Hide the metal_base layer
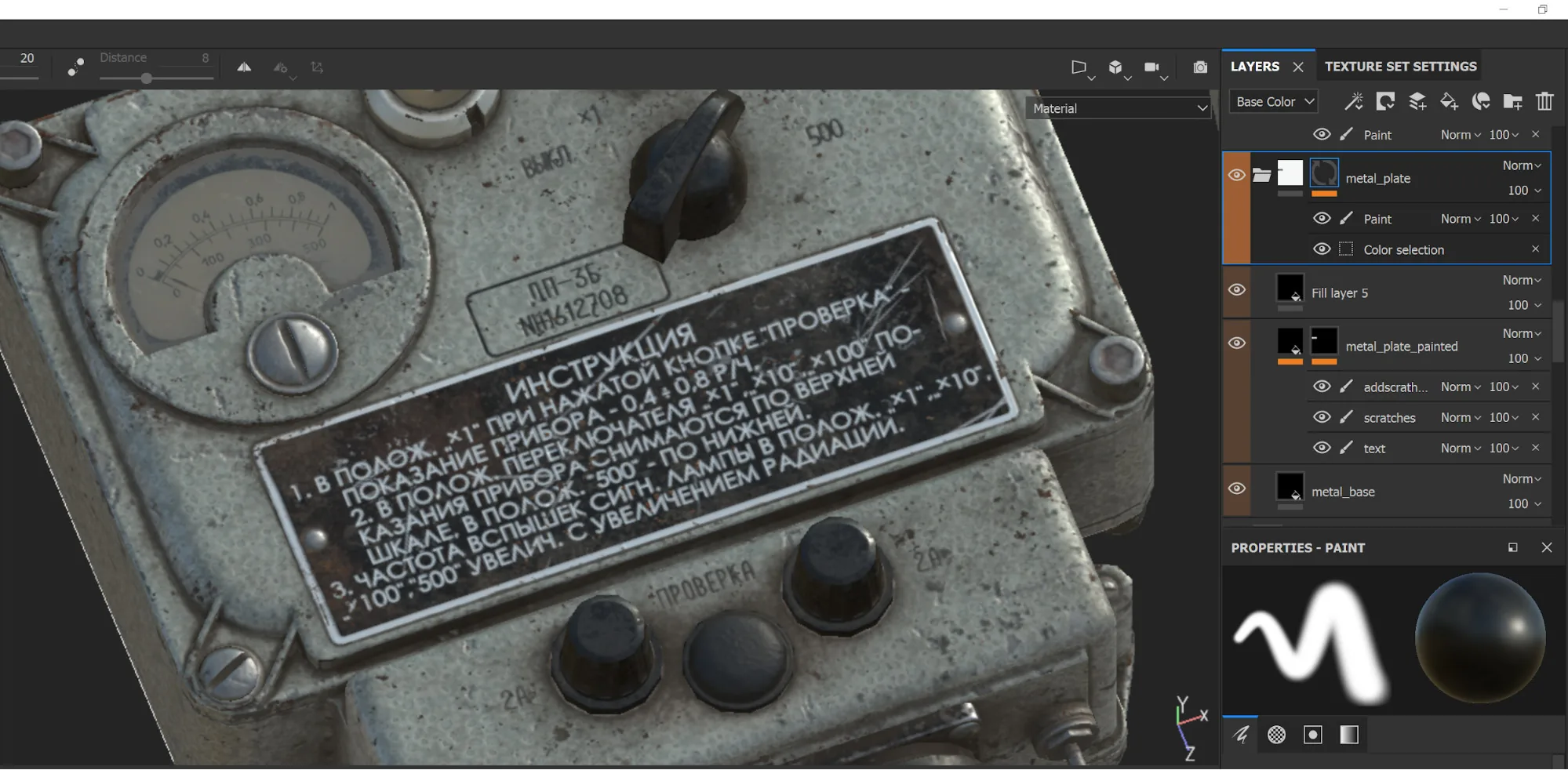The width and height of the screenshot is (1568, 770). click(x=1236, y=489)
